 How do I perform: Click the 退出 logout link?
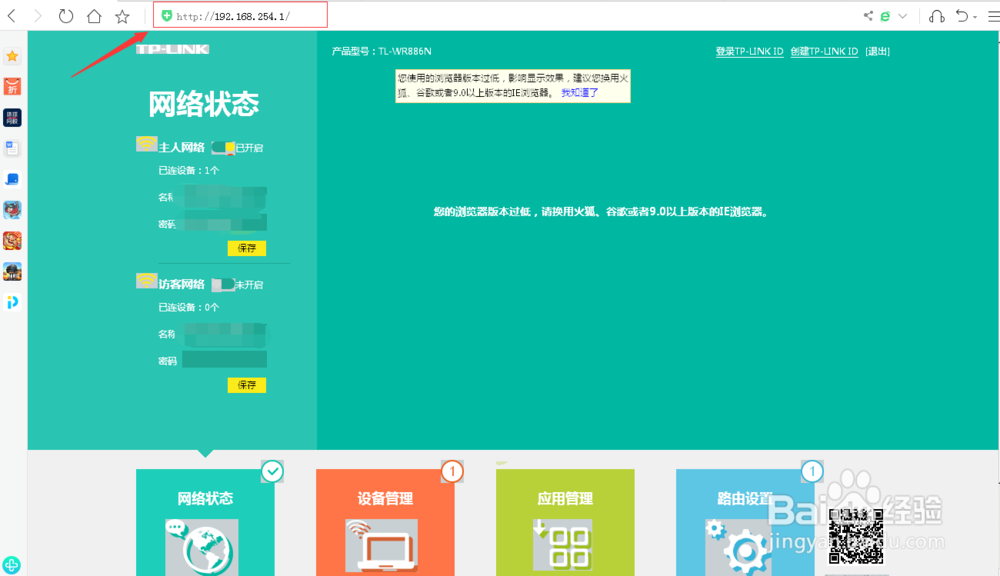coord(878,52)
